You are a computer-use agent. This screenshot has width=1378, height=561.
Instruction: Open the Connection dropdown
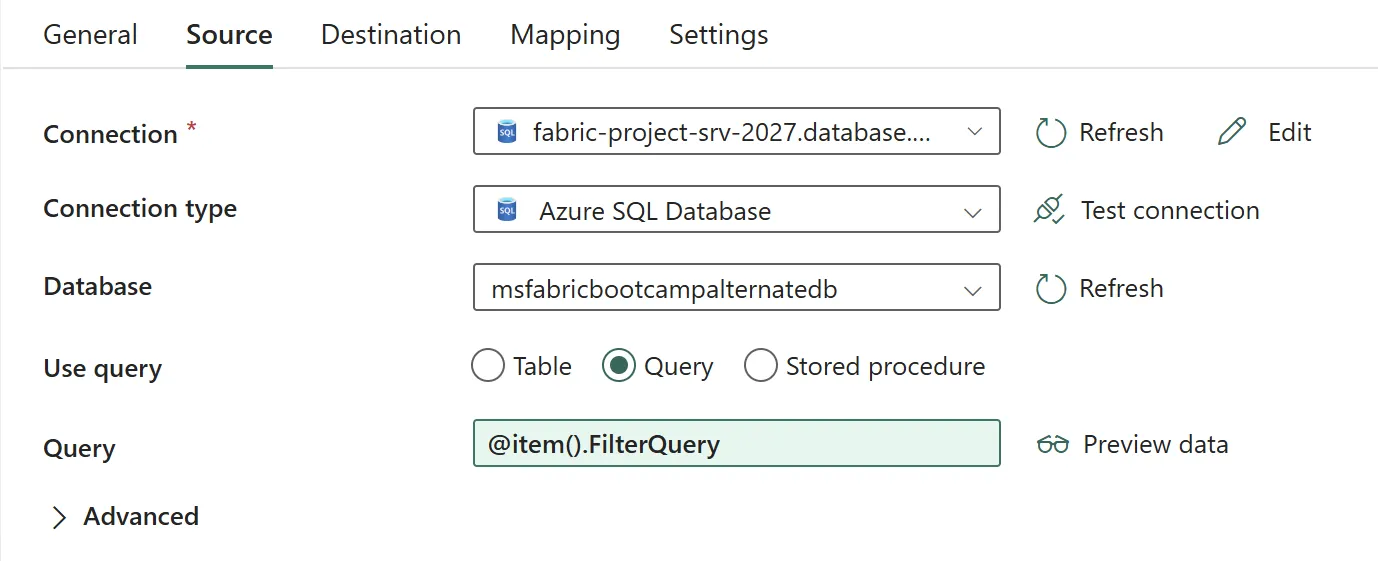pyautogui.click(x=736, y=131)
